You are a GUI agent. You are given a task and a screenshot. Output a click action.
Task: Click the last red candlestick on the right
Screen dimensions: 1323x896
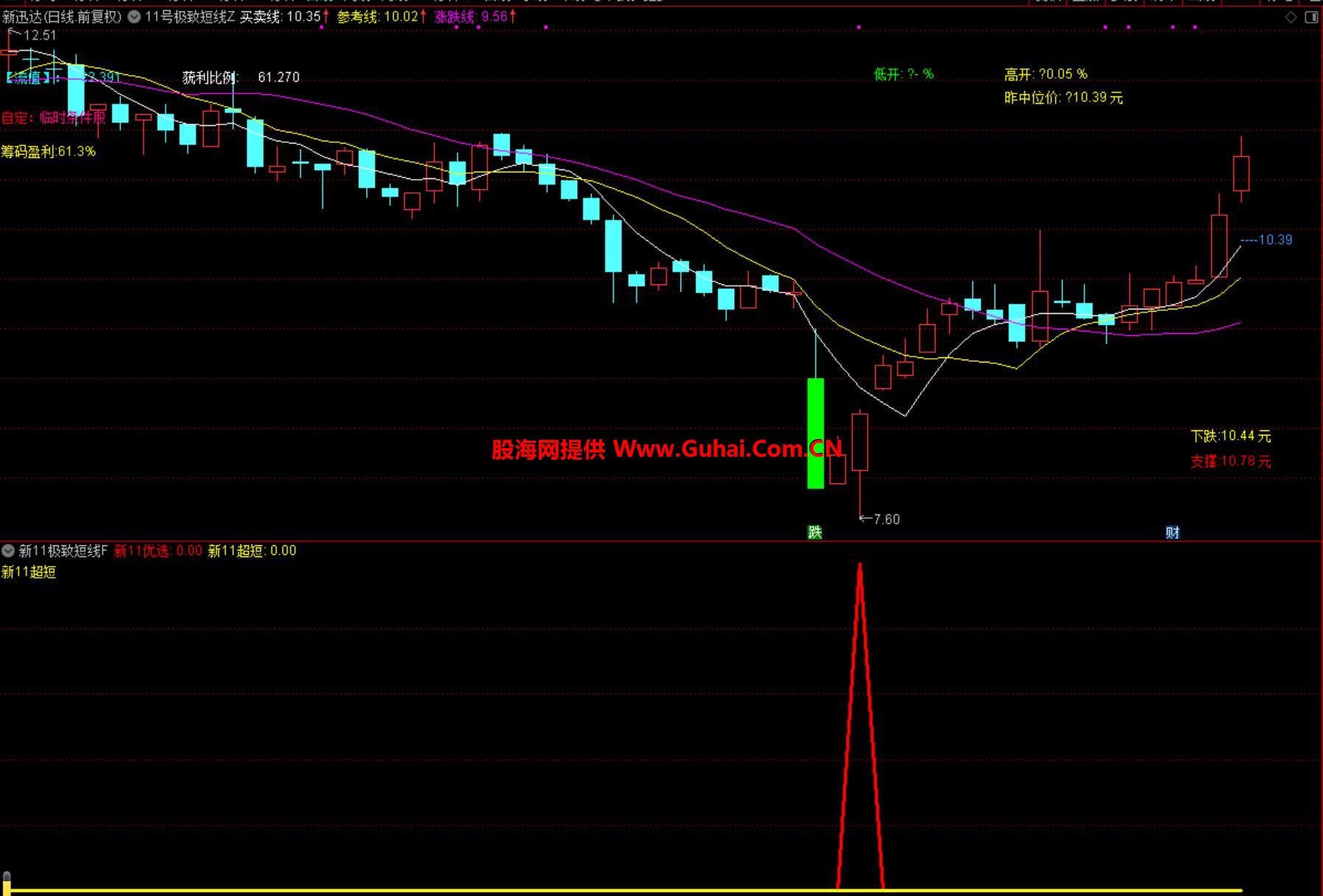coord(1241,173)
